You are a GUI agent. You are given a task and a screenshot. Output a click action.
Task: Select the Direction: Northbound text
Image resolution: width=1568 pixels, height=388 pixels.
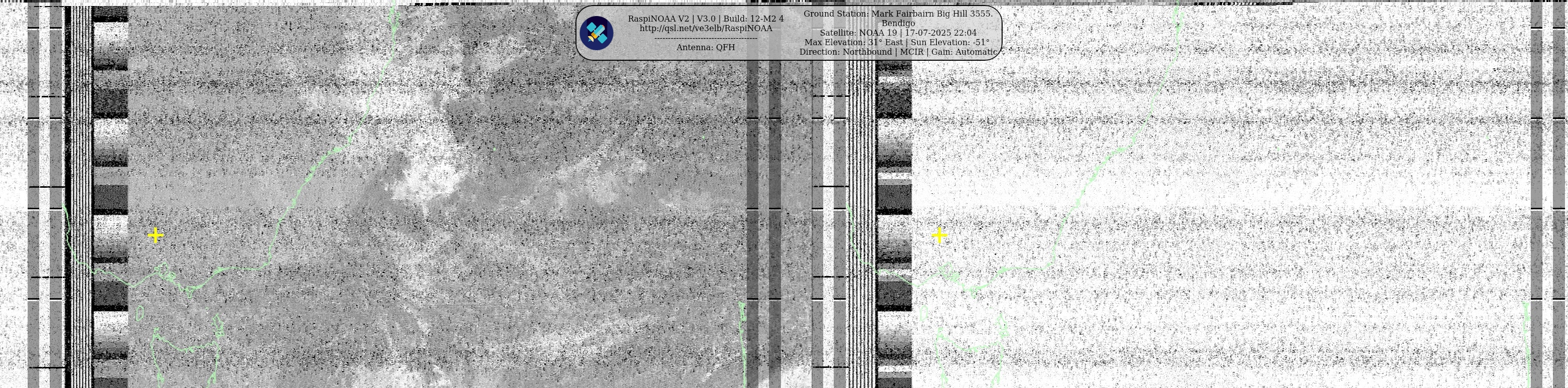pos(845,52)
